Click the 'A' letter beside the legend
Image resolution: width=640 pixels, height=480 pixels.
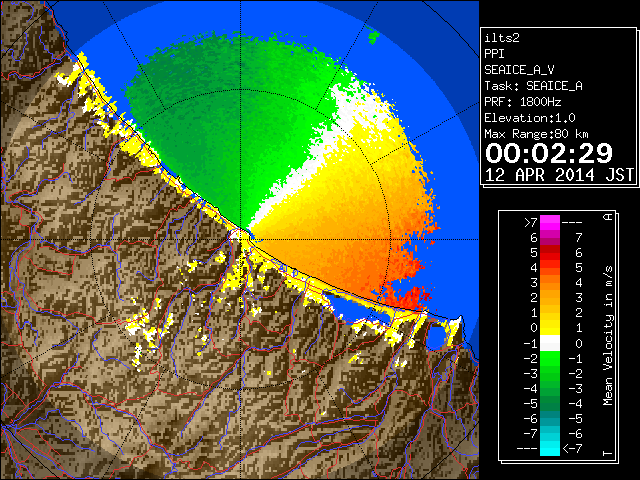pos(608,216)
